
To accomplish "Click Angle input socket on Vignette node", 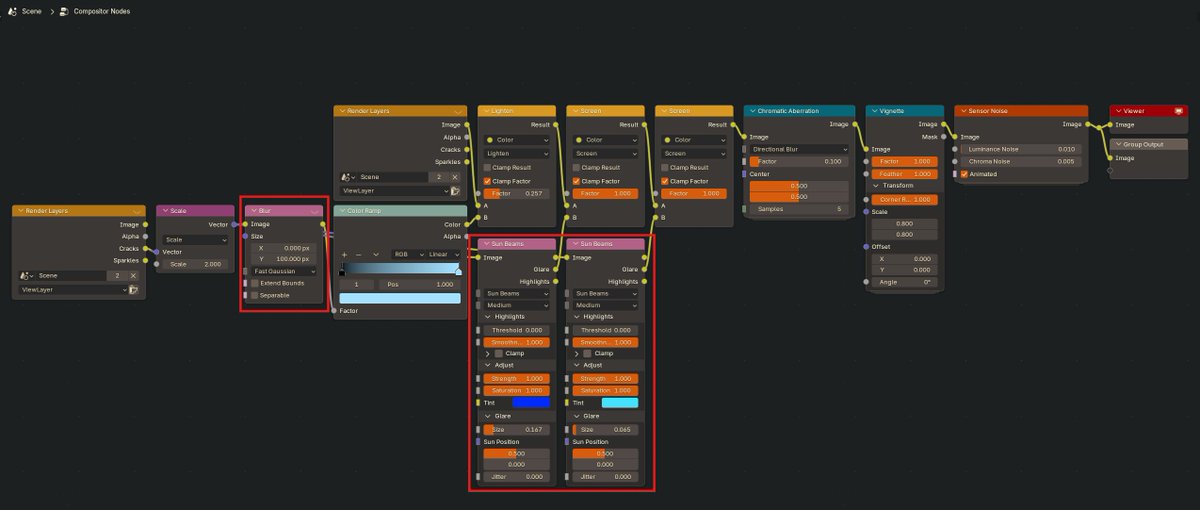I will (x=866, y=282).
